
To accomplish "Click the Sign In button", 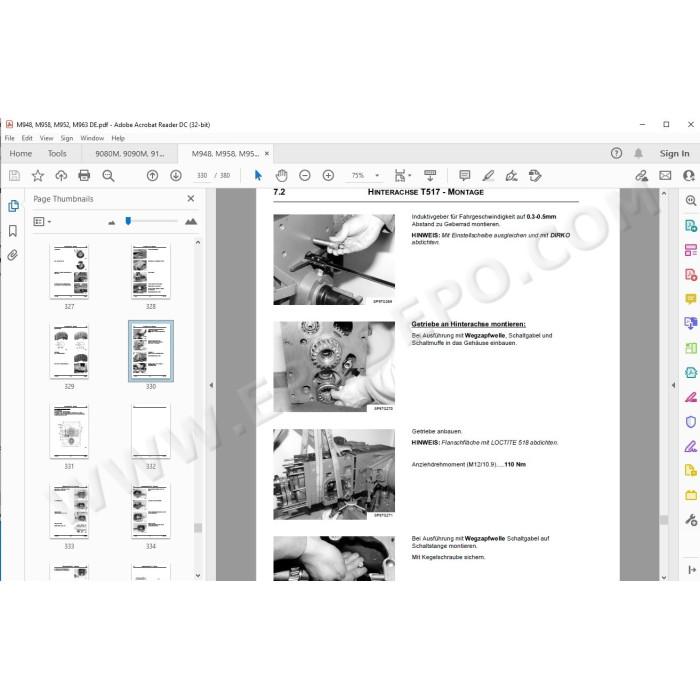I will [x=674, y=153].
